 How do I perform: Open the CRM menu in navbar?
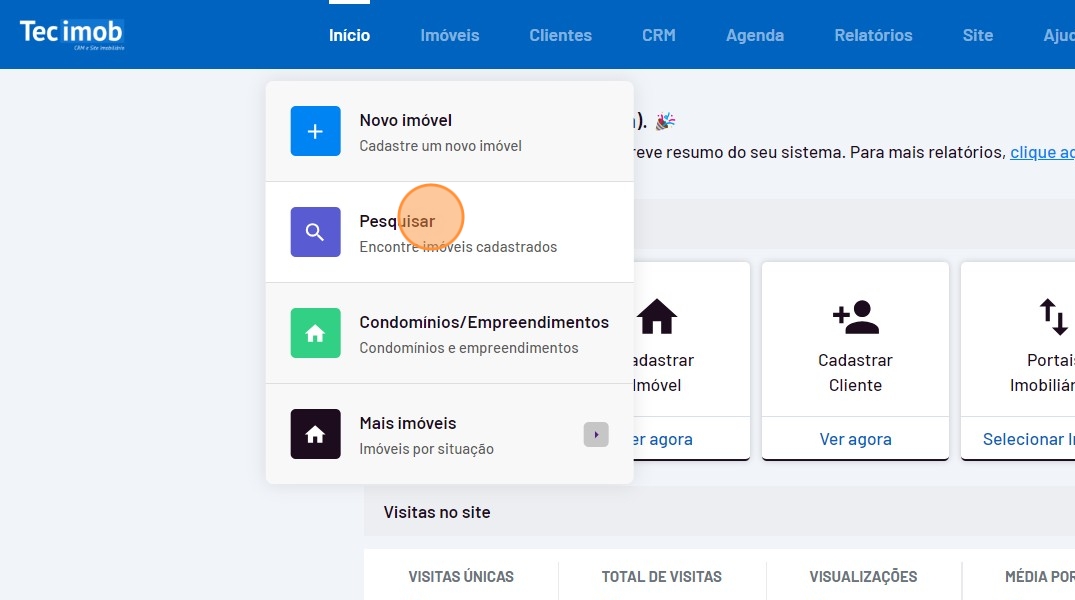pos(658,35)
